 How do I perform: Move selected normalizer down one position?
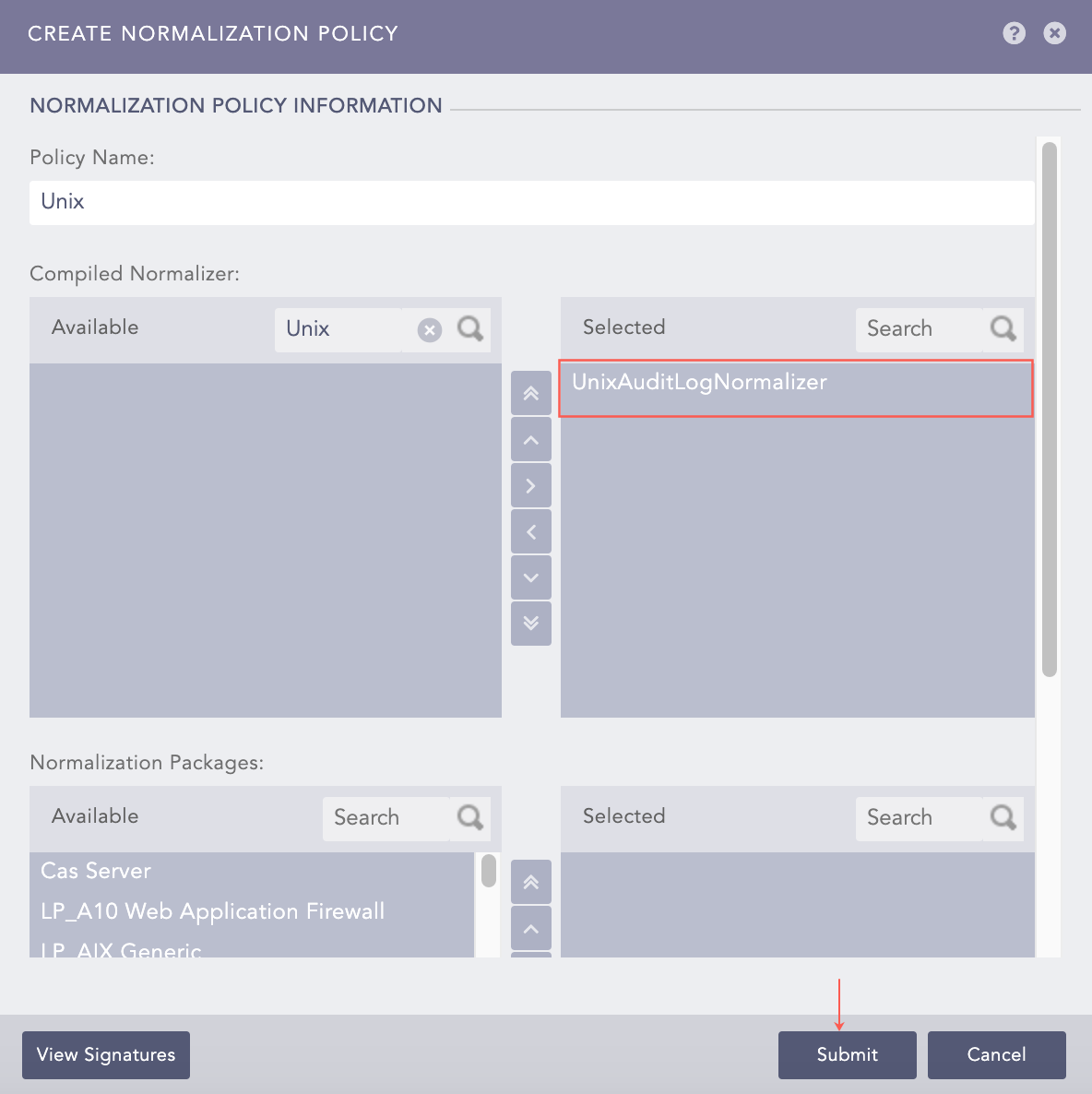click(531, 578)
